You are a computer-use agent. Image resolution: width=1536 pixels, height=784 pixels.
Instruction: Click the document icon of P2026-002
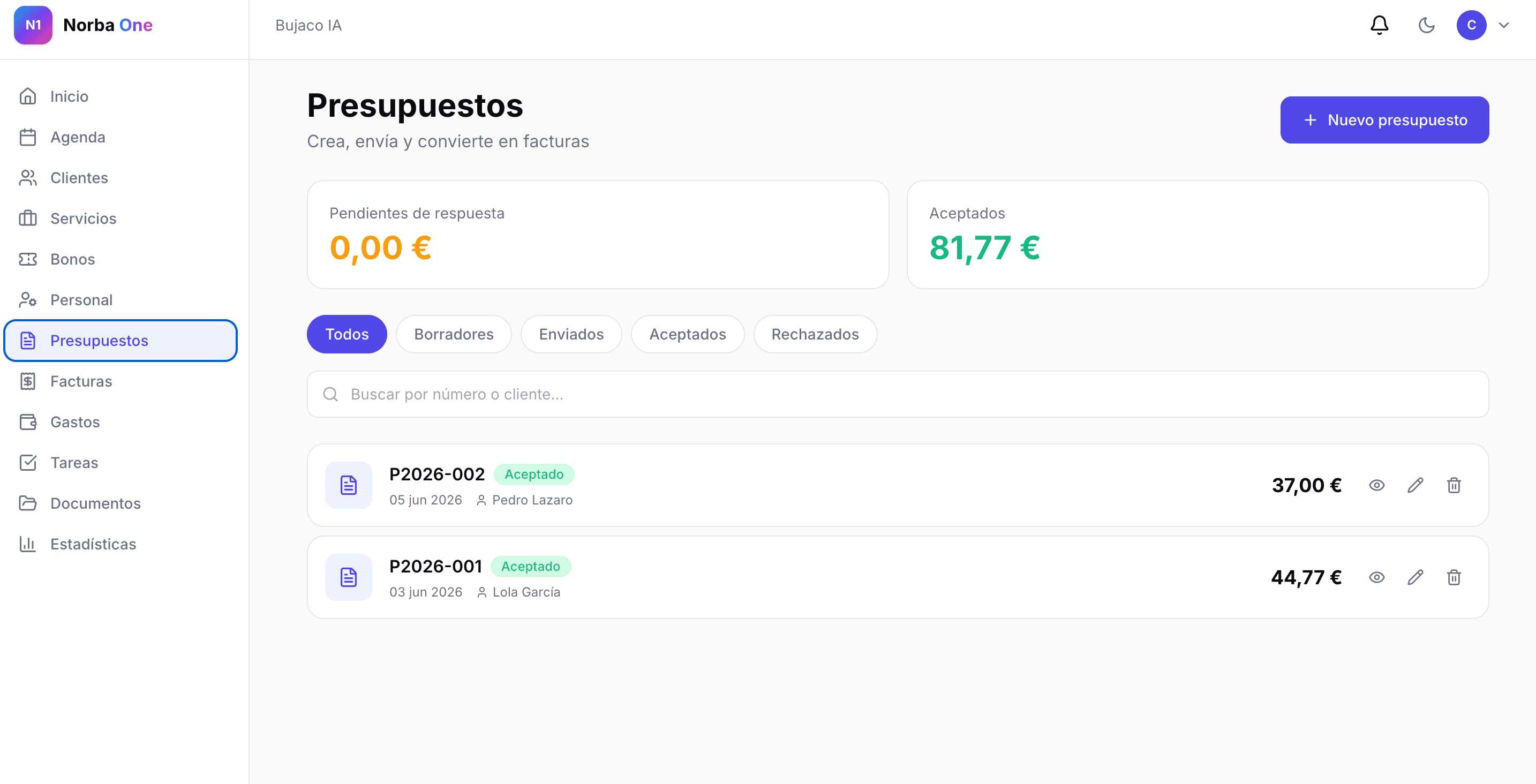click(x=348, y=485)
